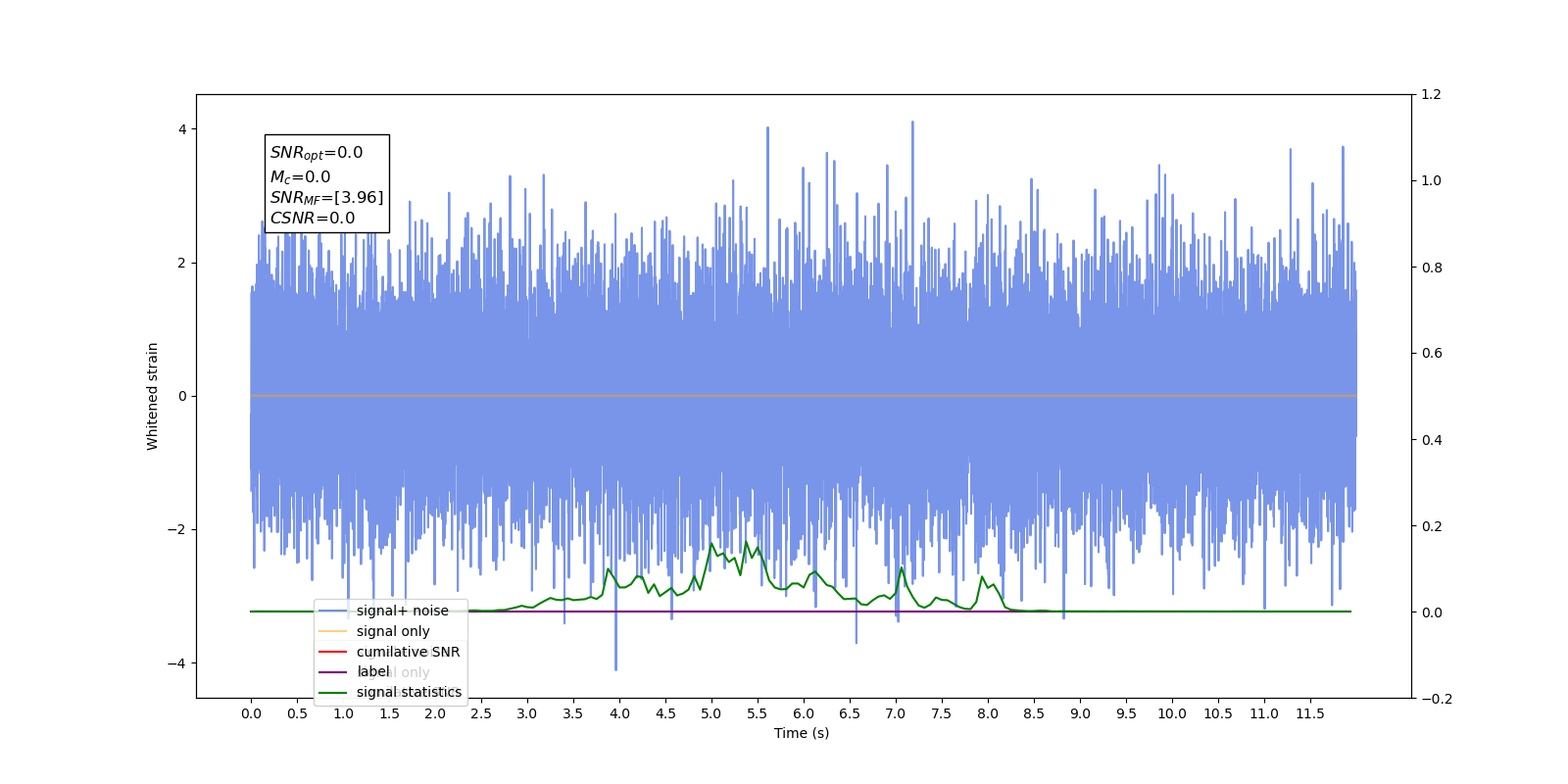This screenshot has width=1568, height=784.
Task: Click the 8.5 tick on the time axis
Action: click(1034, 713)
